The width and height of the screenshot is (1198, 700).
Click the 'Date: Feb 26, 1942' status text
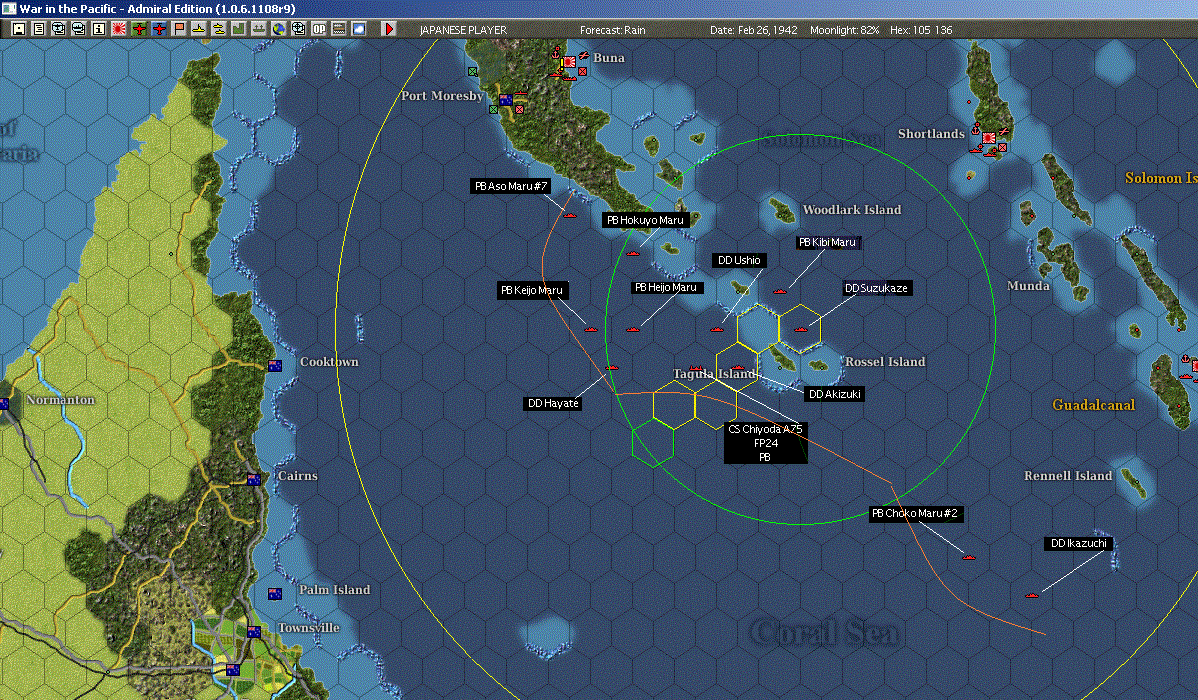pyautogui.click(x=753, y=30)
